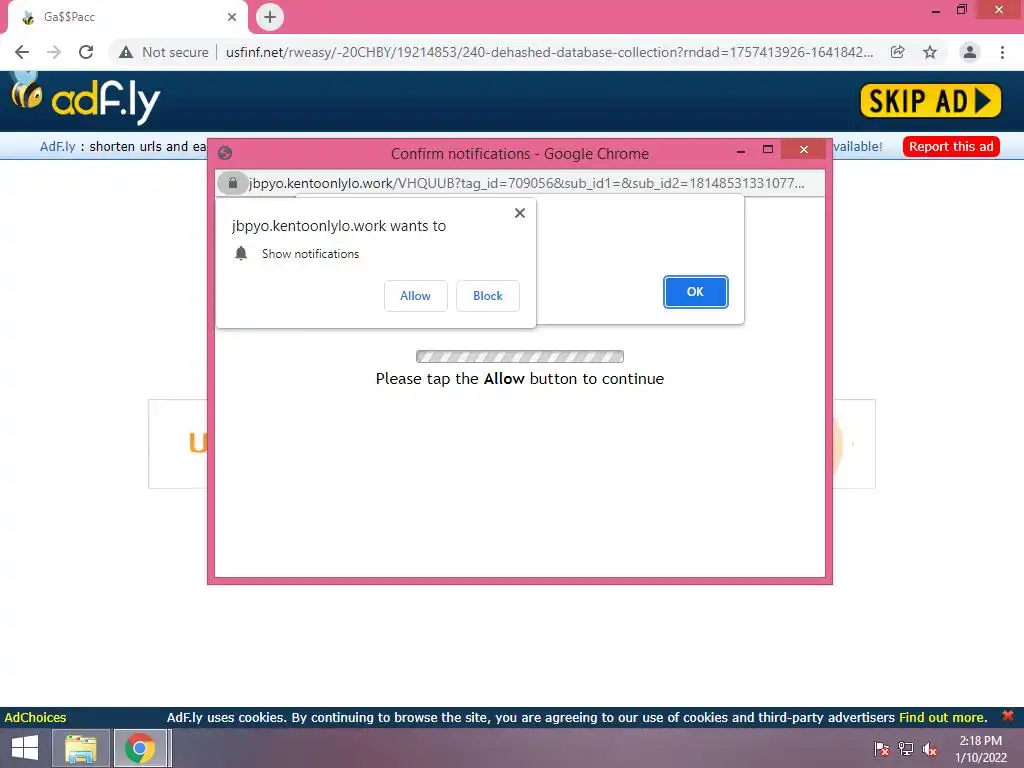This screenshot has width=1024, height=768.
Task: Close the Ga$$Pacc tab
Action: pos(232,17)
